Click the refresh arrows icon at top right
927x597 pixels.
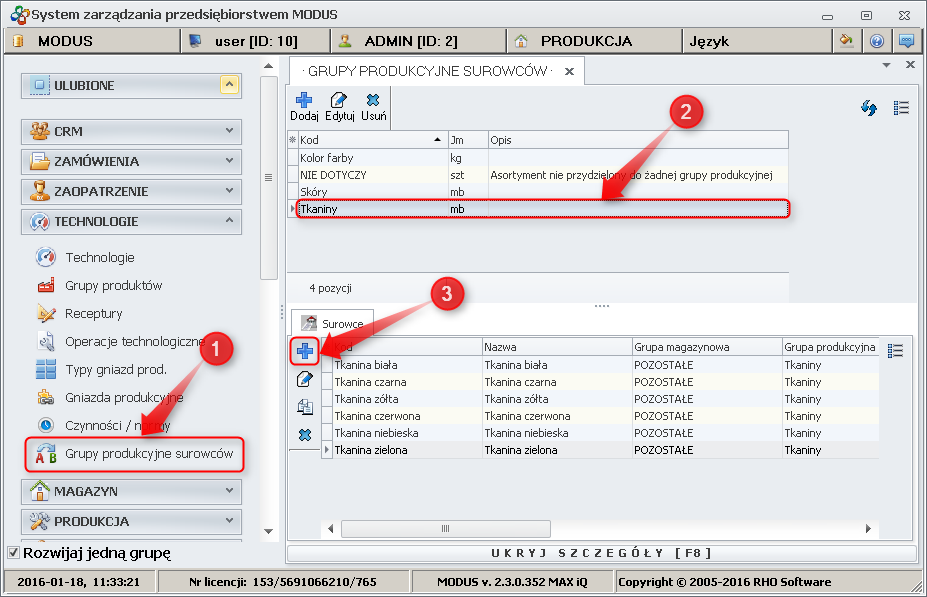pyautogui.click(x=869, y=108)
